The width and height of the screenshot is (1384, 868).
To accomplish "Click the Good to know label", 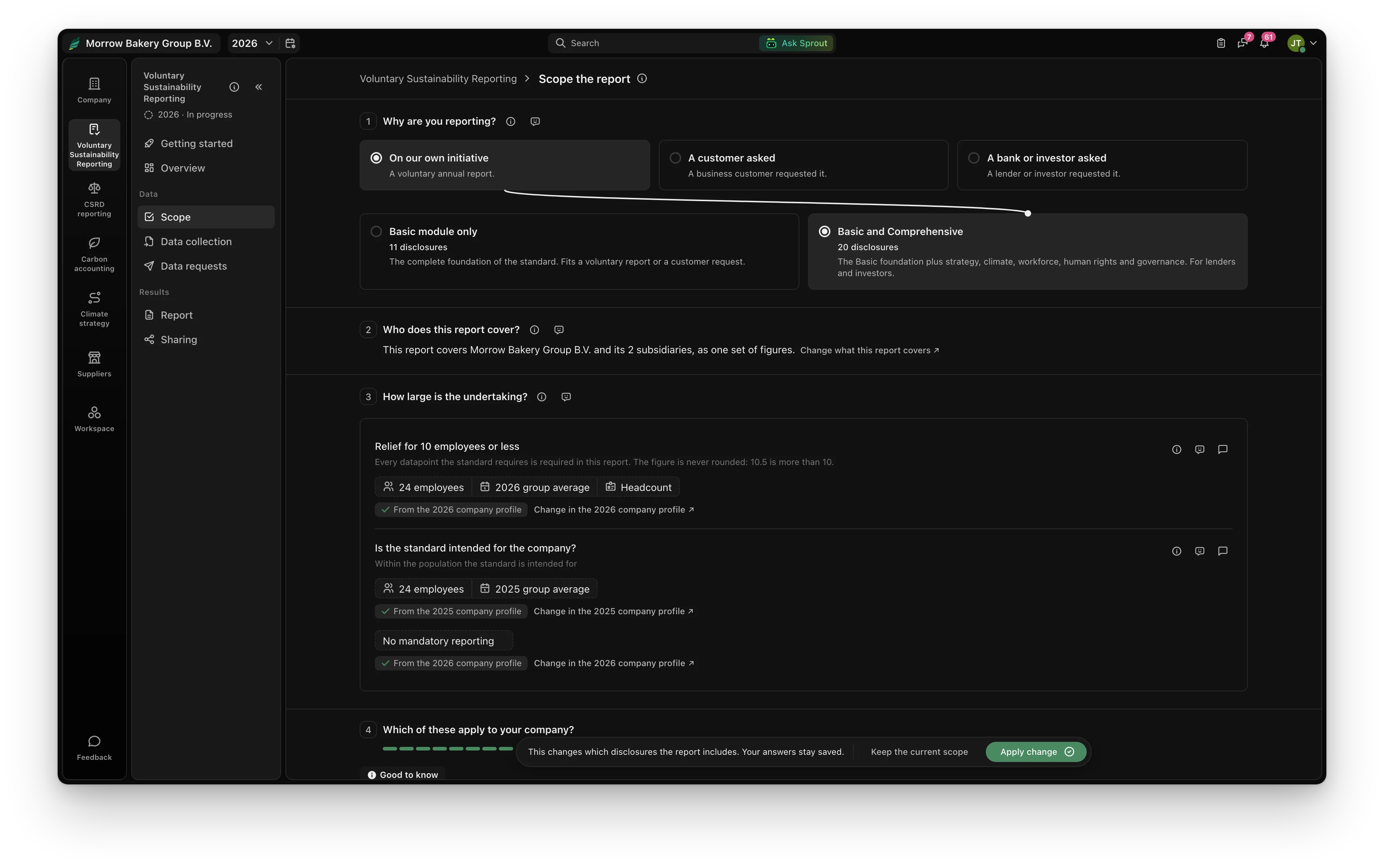I will (403, 774).
